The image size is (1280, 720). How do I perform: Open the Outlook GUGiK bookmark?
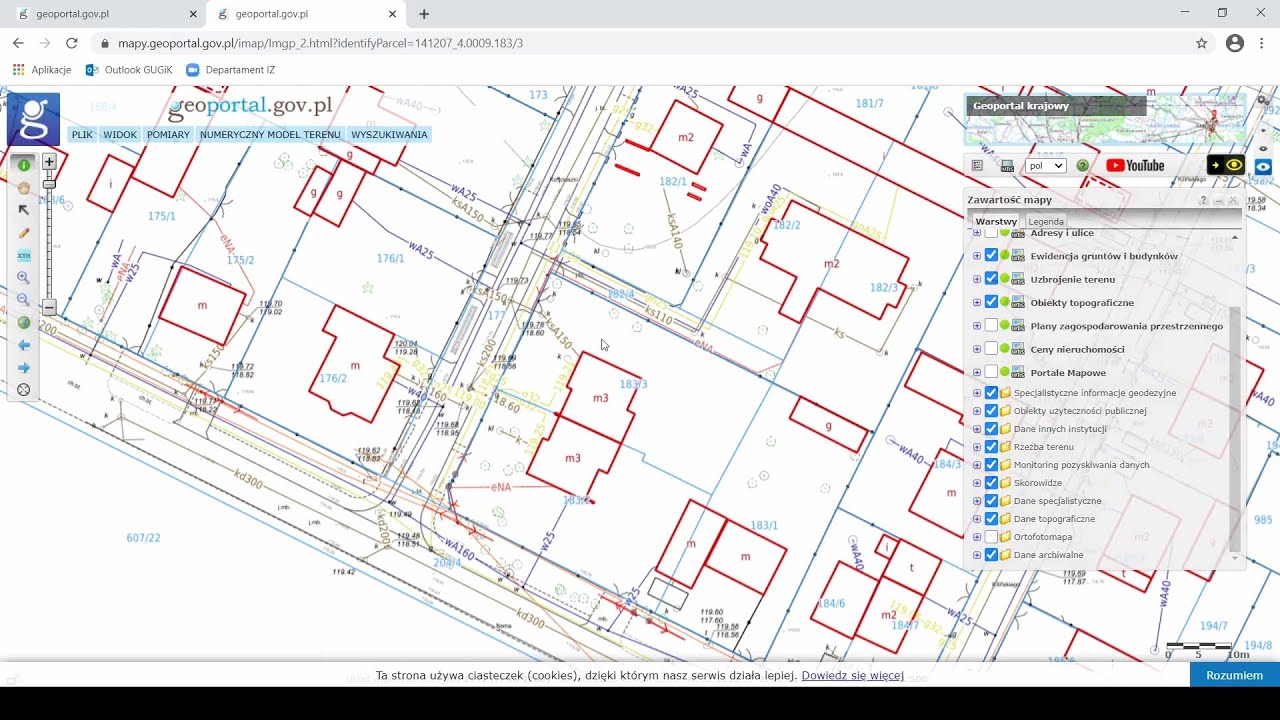point(129,70)
